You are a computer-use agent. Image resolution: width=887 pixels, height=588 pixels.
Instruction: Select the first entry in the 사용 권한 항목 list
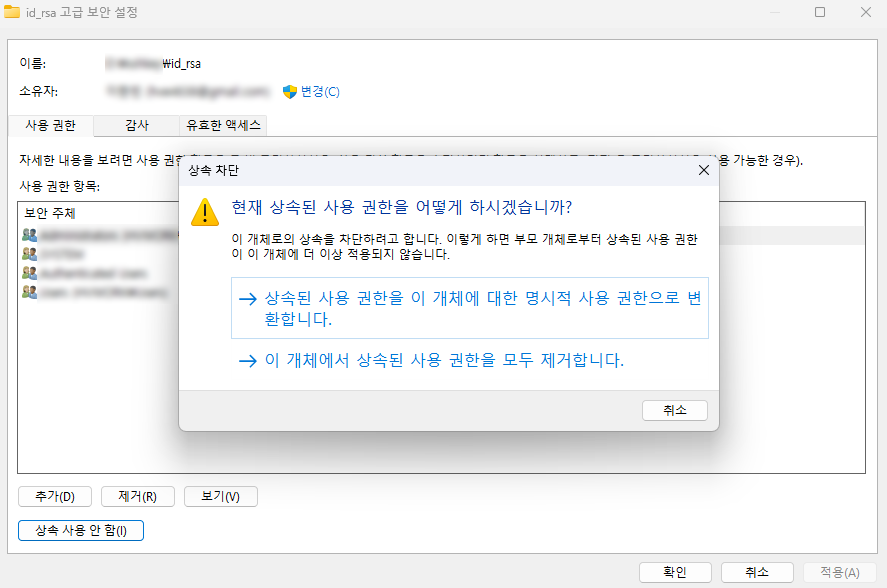pos(100,235)
